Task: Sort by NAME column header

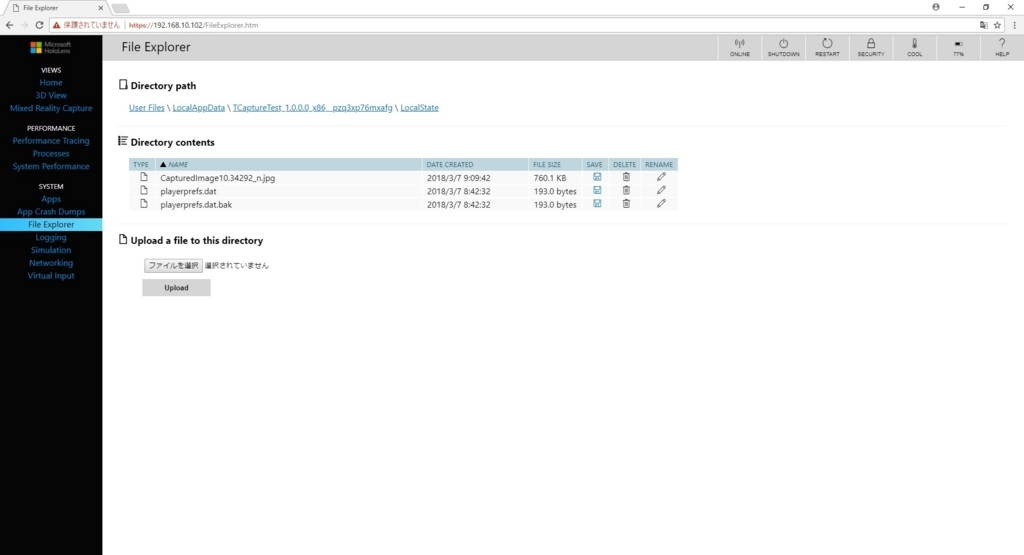Action: pyautogui.click(x=289, y=165)
